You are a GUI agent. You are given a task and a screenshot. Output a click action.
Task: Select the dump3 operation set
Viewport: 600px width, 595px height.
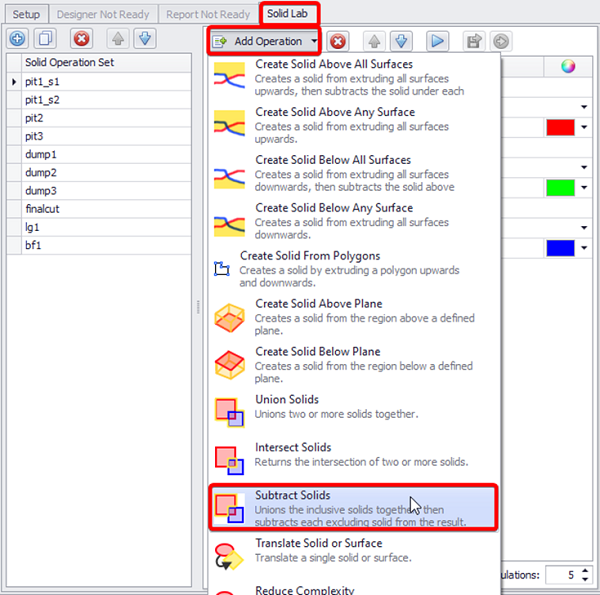[x=106, y=191]
